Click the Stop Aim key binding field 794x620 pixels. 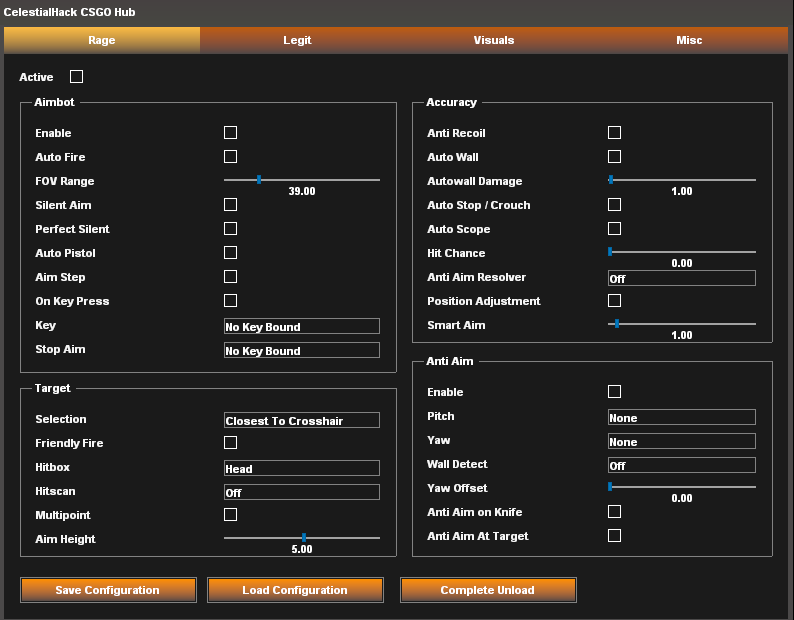(x=302, y=350)
